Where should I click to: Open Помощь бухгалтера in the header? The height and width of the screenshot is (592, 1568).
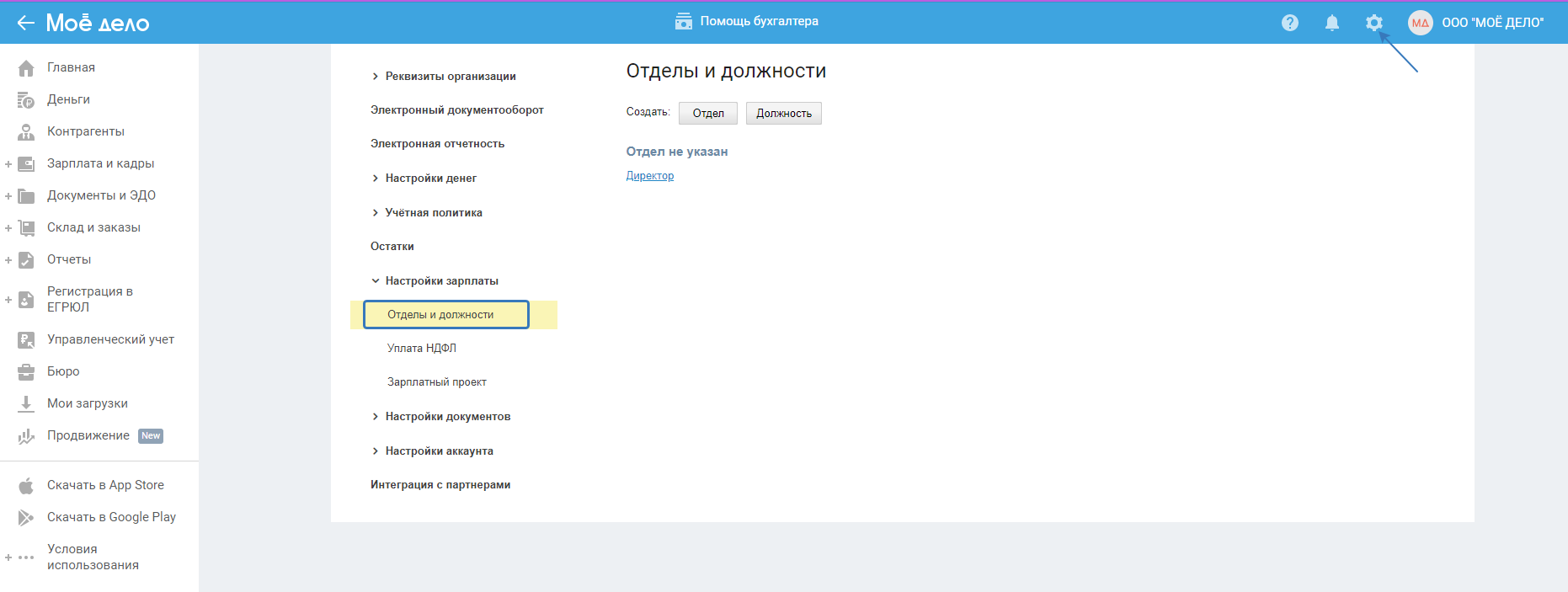tap(747, 21)
